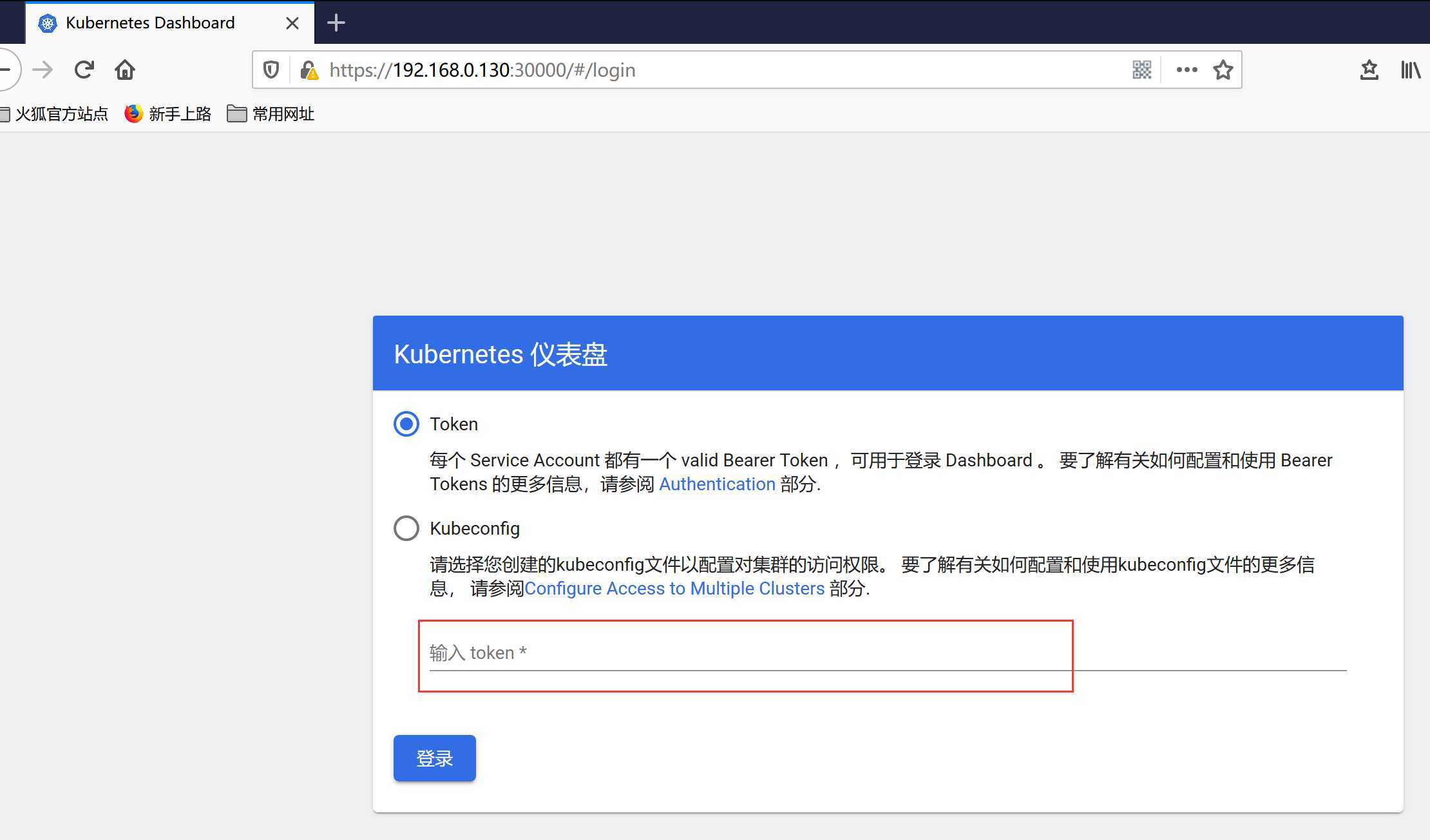Select the Kubernetes Dashboard browser tab
The height and width of the screenshot is (840, 1430).
click(170, 23)
